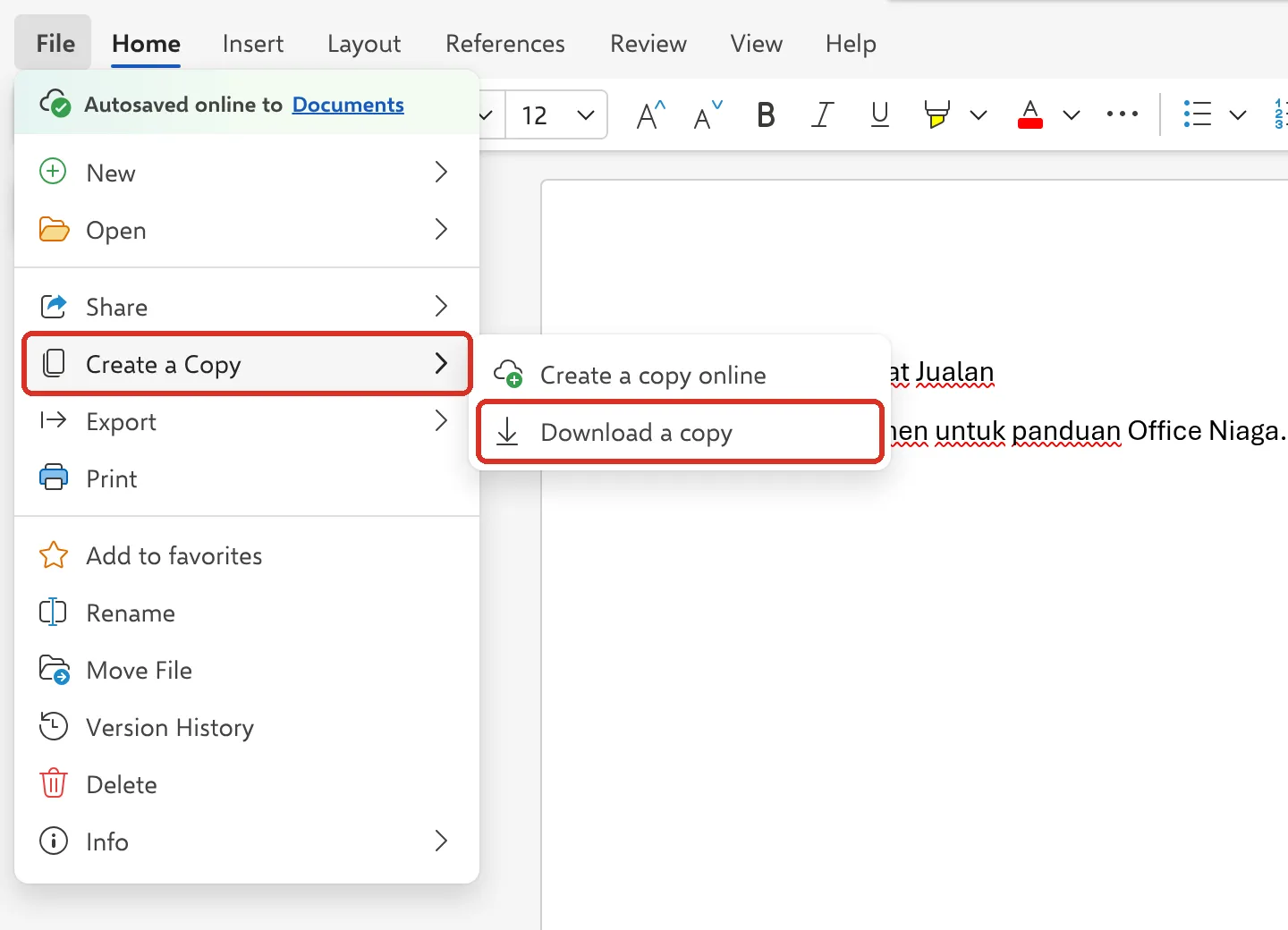Apply Underline formatting
The width and height of the screenshot is (1288, 930).
tap(880, 114)
